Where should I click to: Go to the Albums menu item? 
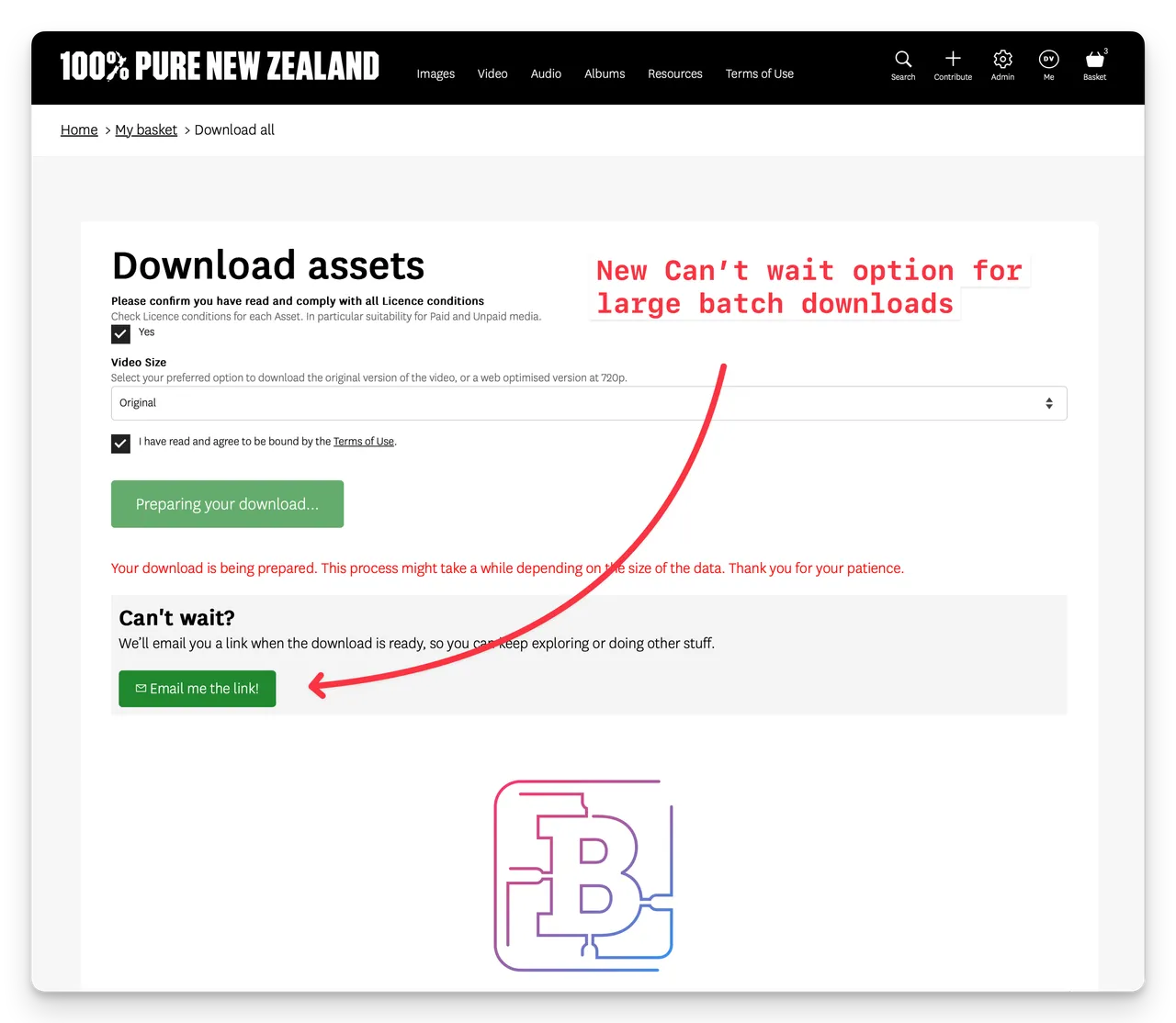(605, 73)
